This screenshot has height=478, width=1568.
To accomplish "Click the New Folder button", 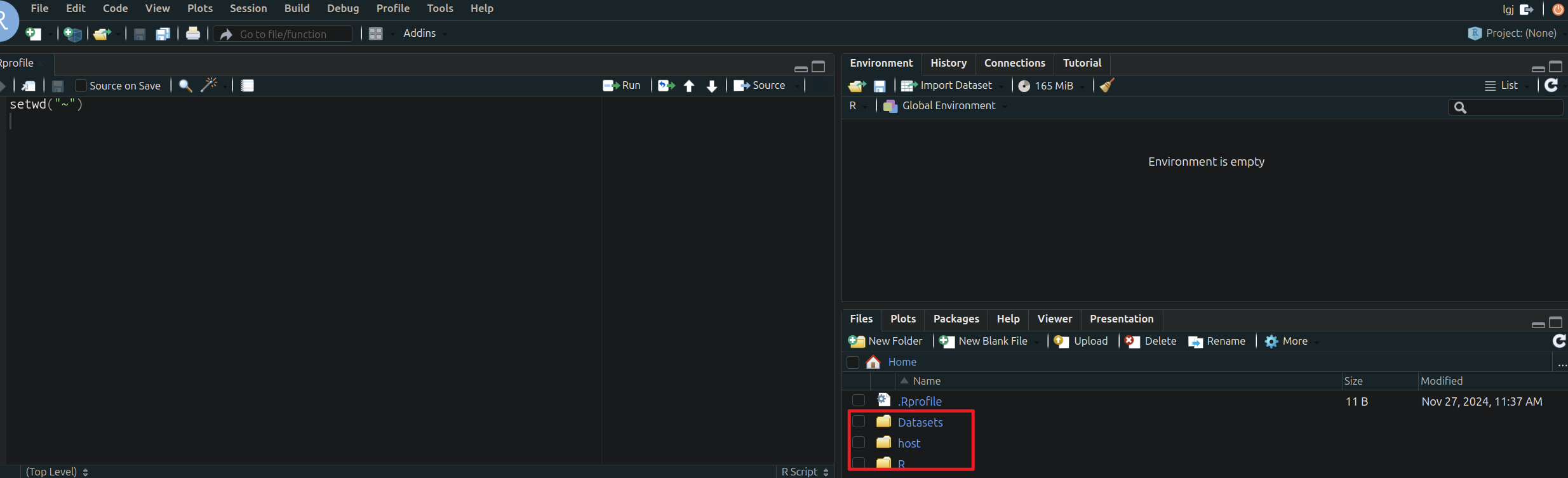I will click(885, 342).
